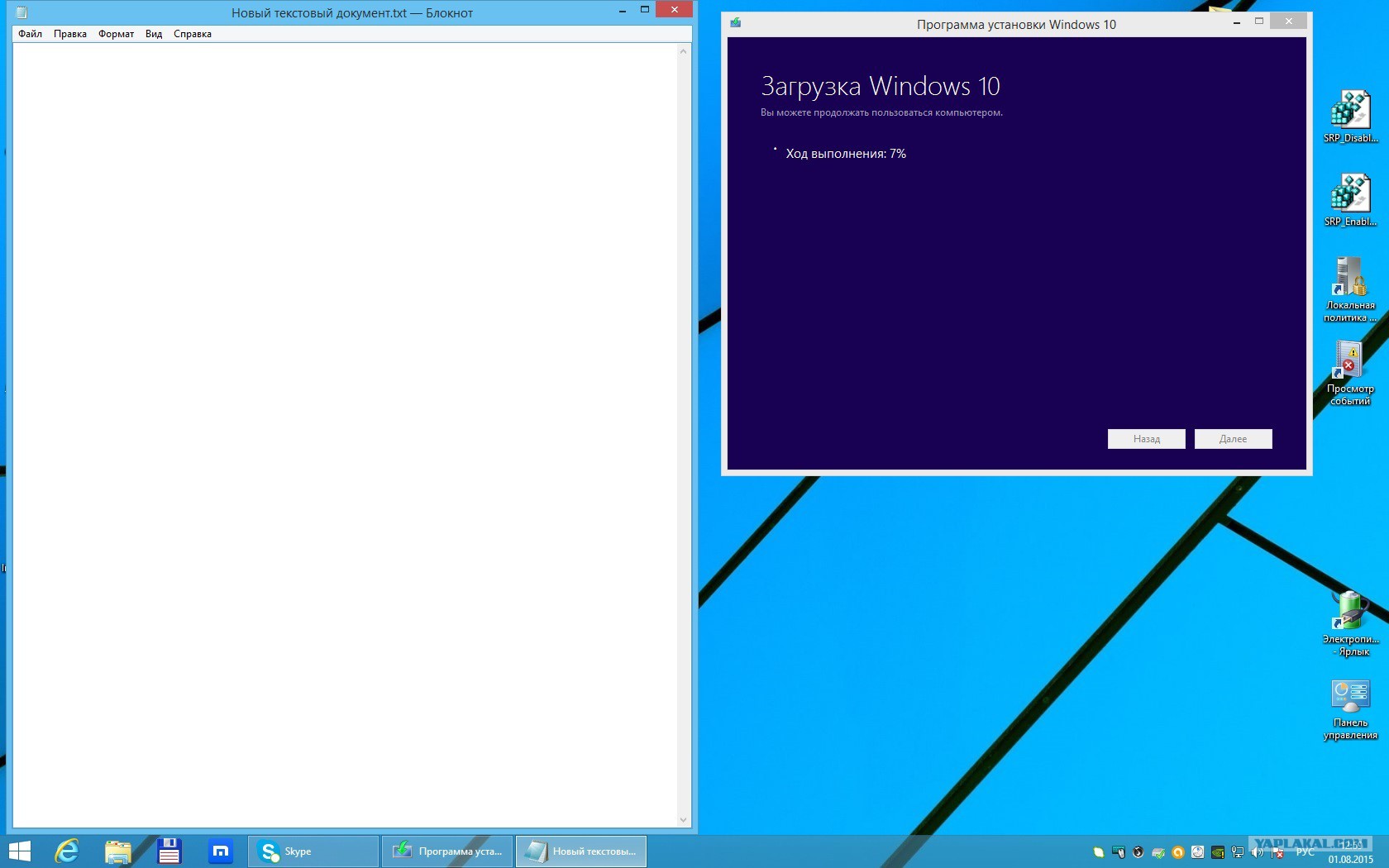Minimize the Windows 10 setup window
Screen dimensions: 1389x868
1237,22
